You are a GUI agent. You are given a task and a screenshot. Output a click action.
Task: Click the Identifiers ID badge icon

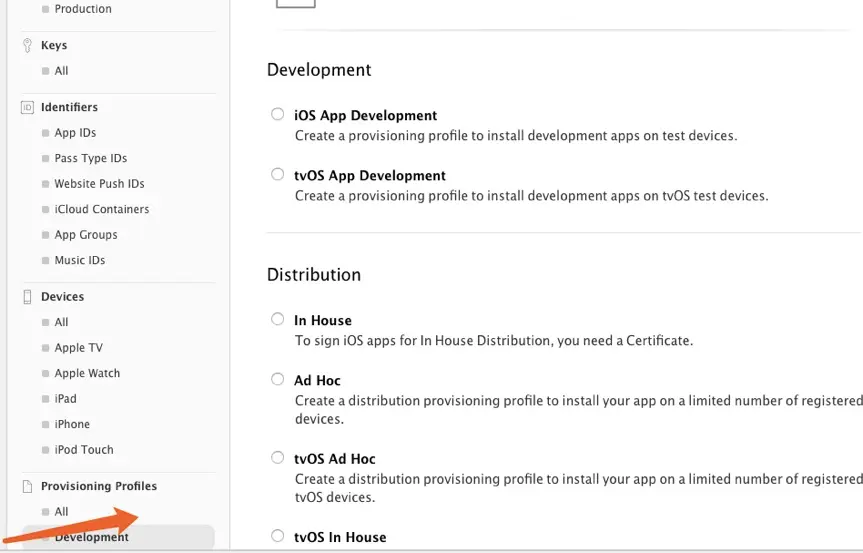[x=27, y=107]
